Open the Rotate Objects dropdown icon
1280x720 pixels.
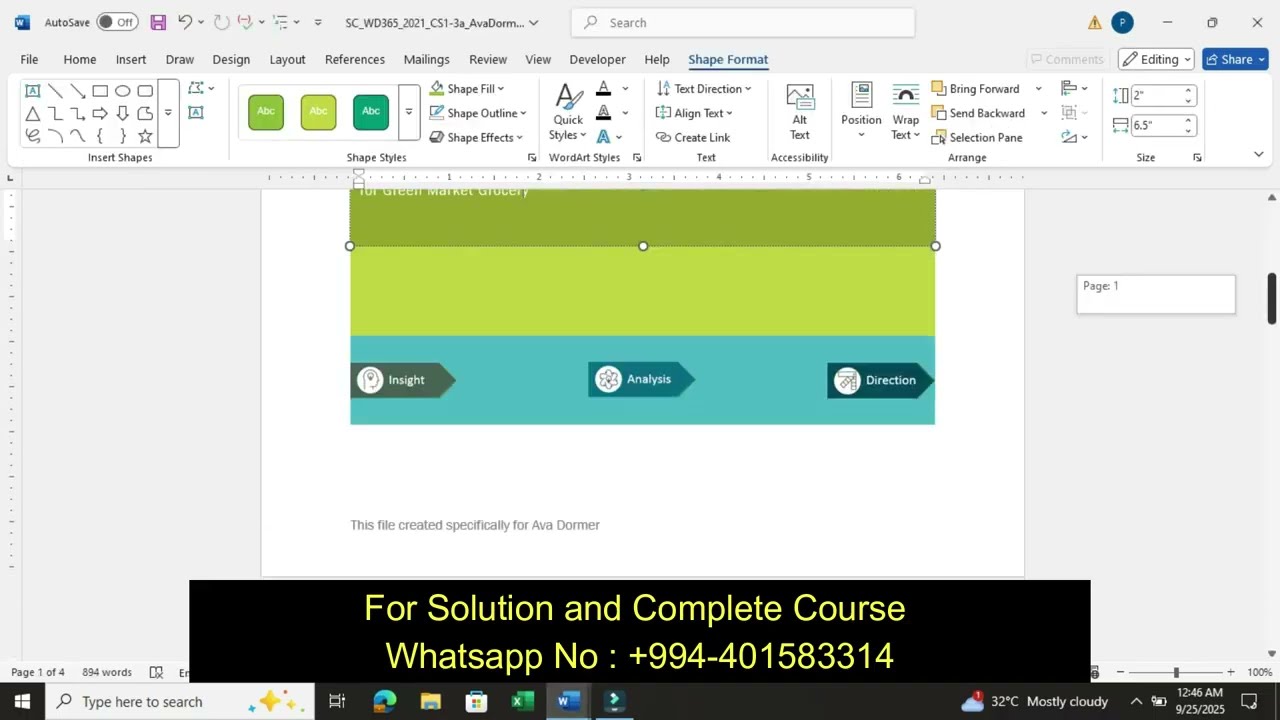coord(1074,137)
